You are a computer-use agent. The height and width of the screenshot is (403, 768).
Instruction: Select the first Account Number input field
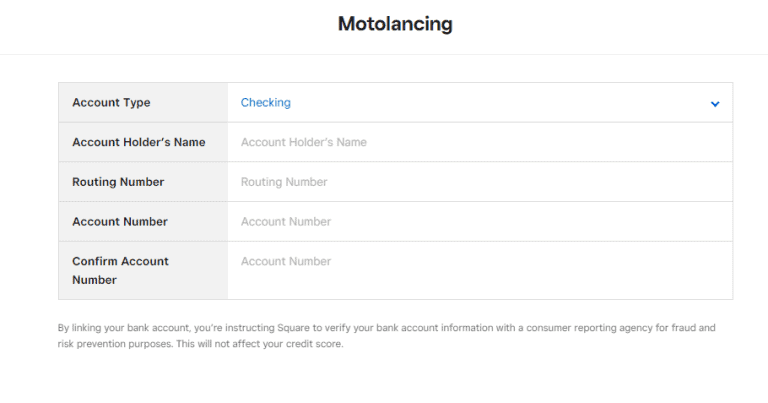tap(478, 221)
